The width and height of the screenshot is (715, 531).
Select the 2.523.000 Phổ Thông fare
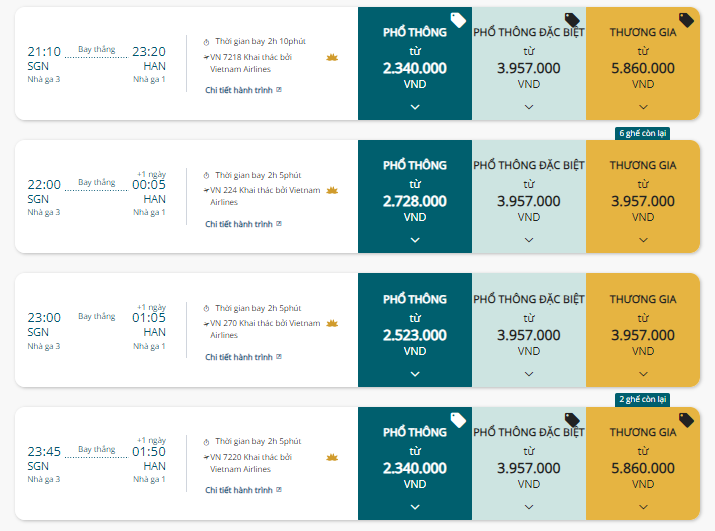tap(415, 330)
